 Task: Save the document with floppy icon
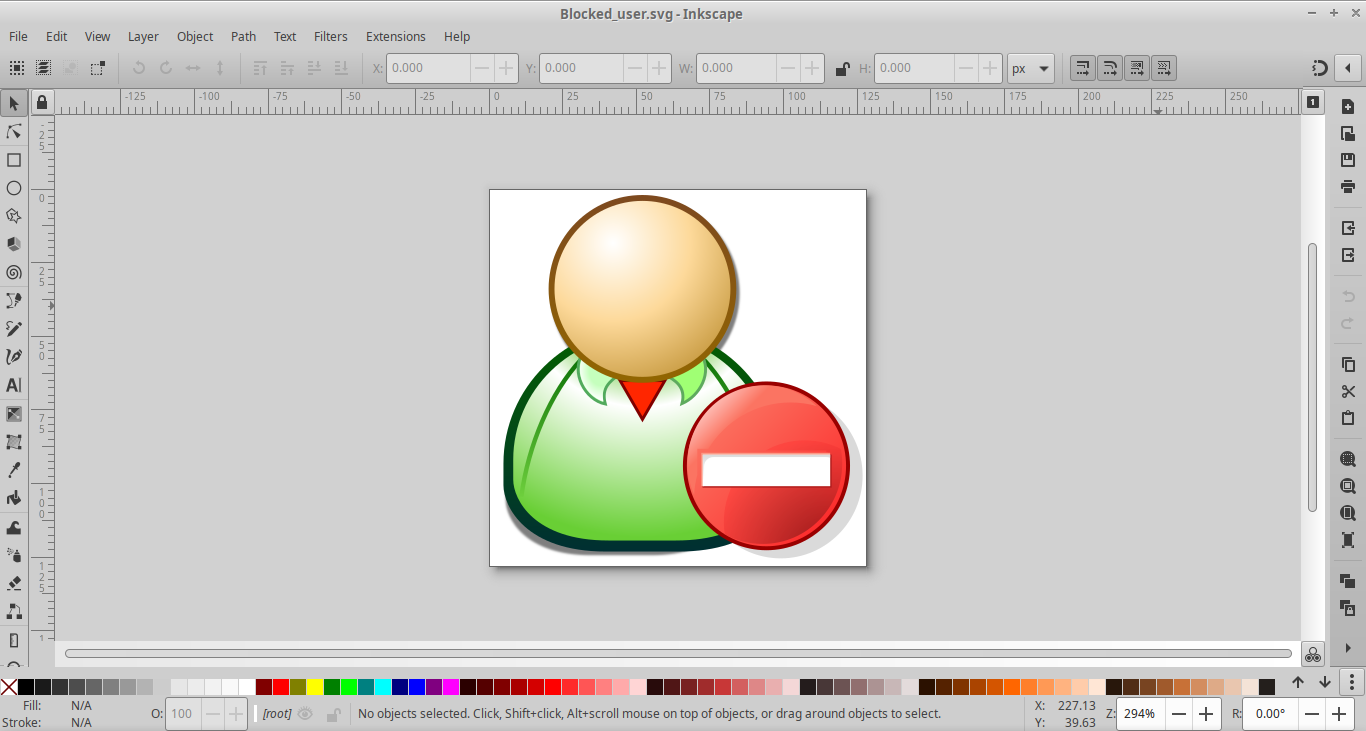[1348, 160]
